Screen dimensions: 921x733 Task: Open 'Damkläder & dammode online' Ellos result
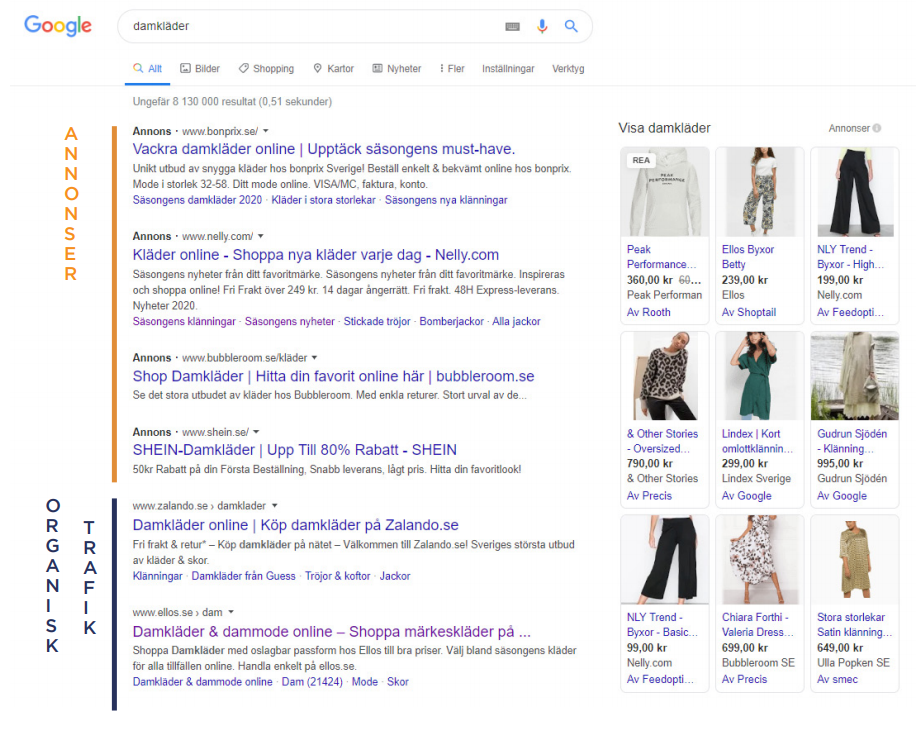(331, 631)
